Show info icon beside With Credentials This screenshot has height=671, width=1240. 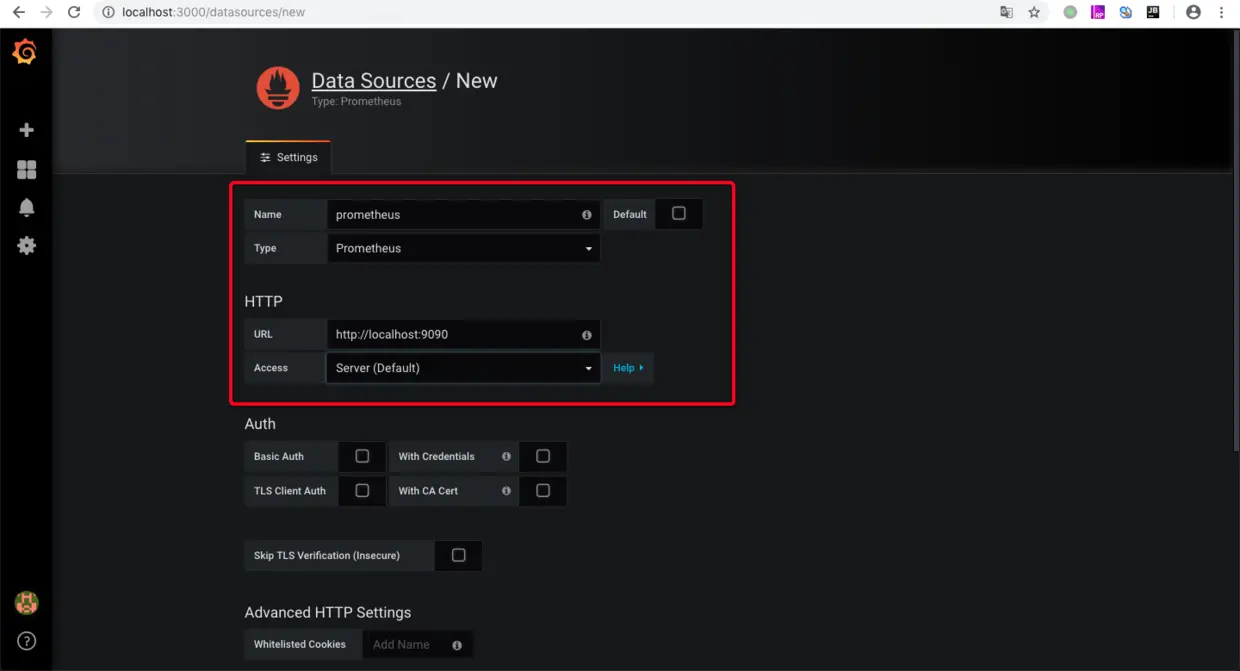click(x=506, y=456)
